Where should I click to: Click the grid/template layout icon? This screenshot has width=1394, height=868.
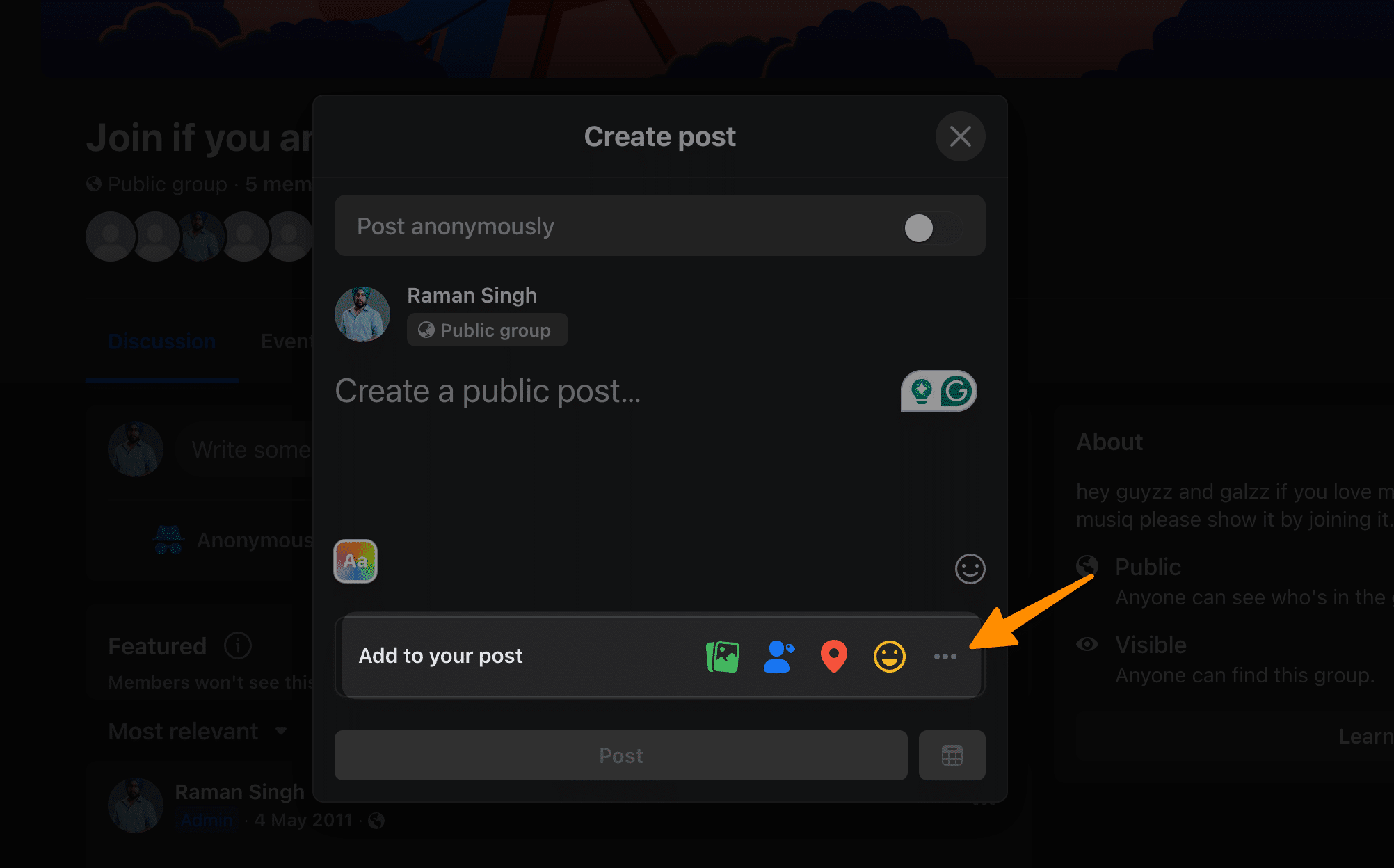(x=951, y=755)
